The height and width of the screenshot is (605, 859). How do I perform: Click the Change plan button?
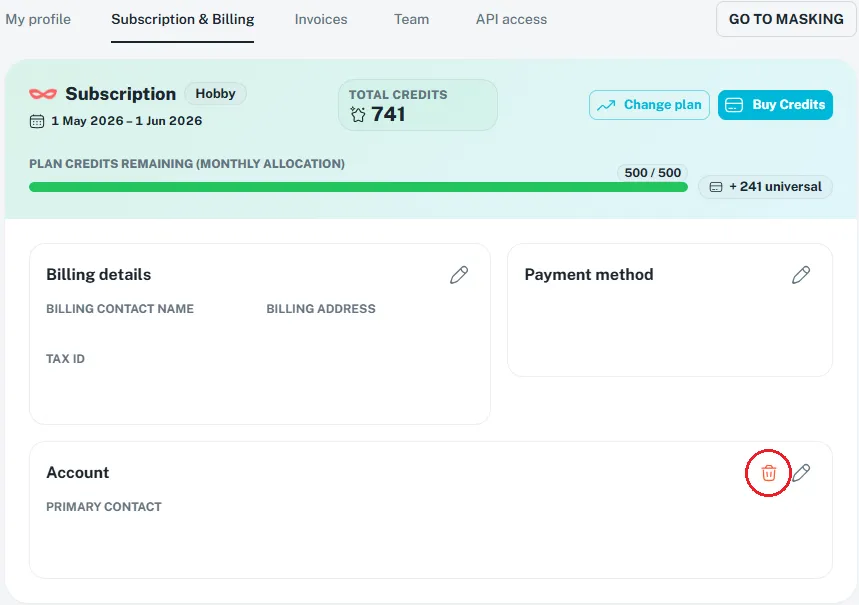pos(649,105)
